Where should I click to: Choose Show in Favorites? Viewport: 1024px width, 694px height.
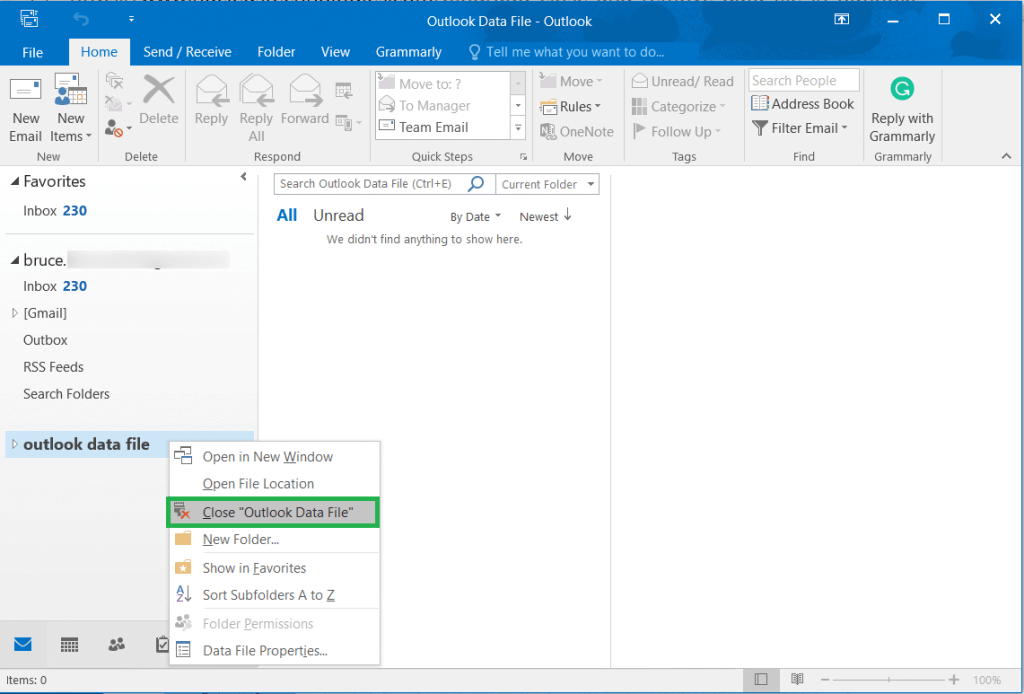pos(275,568)
